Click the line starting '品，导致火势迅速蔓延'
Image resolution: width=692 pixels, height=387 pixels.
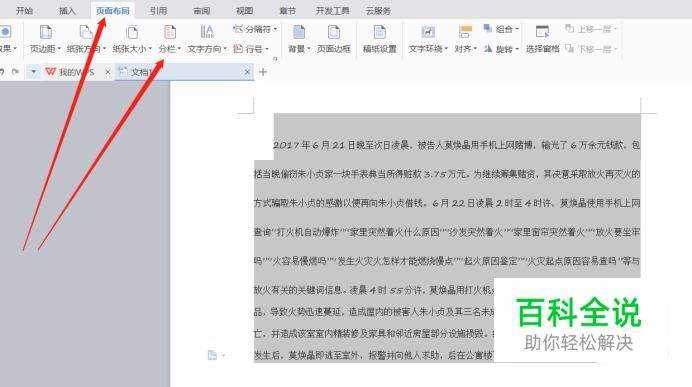pos(374,312)
